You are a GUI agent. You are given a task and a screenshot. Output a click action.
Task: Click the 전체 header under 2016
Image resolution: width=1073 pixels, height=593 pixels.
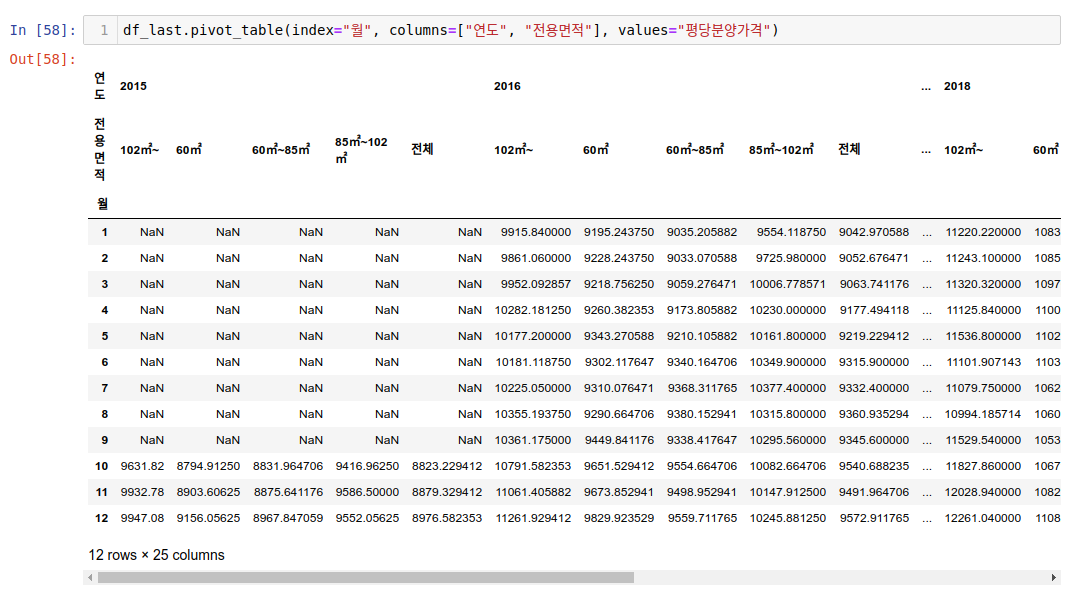click(849, 149)
